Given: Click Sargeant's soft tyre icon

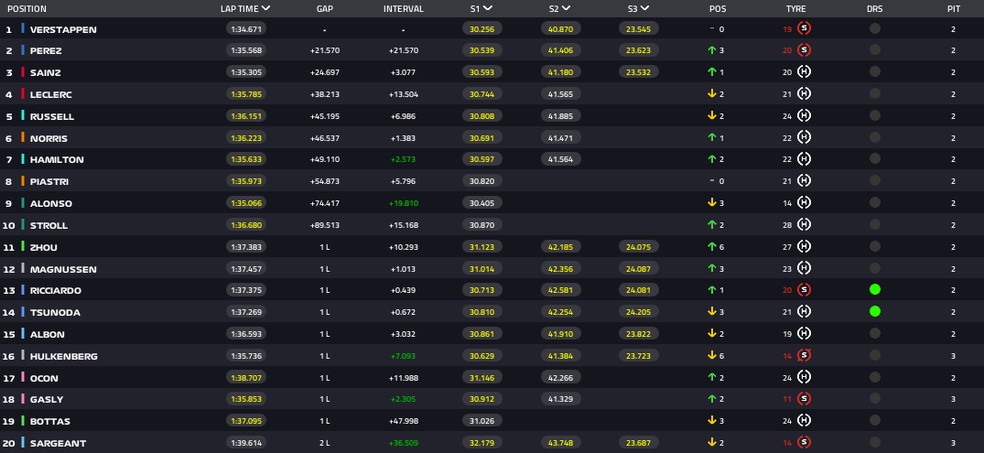Looking at the screenshot, I should [804, 442].
